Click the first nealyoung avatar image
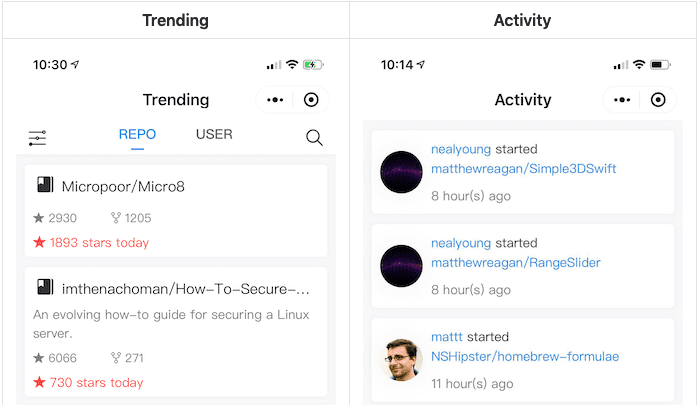The image size is (699, 405). click(x=402, y=172)
